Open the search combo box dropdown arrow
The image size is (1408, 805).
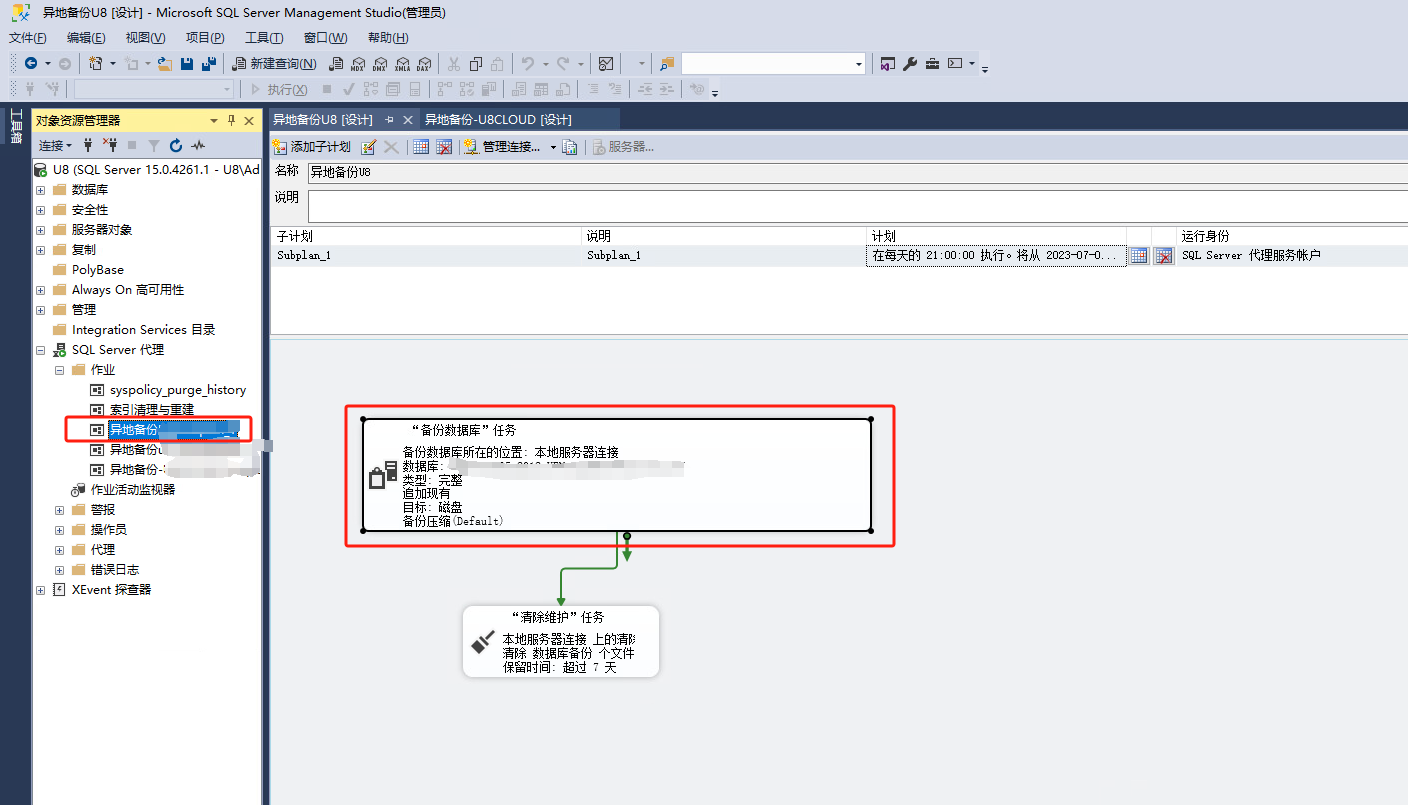(859, 64)
